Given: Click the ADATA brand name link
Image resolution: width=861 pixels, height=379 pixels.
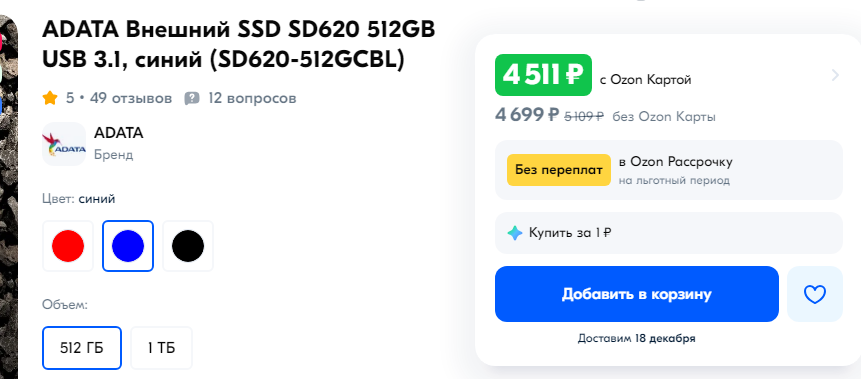Looking at the screenshot, I should (x=119, y=133).
